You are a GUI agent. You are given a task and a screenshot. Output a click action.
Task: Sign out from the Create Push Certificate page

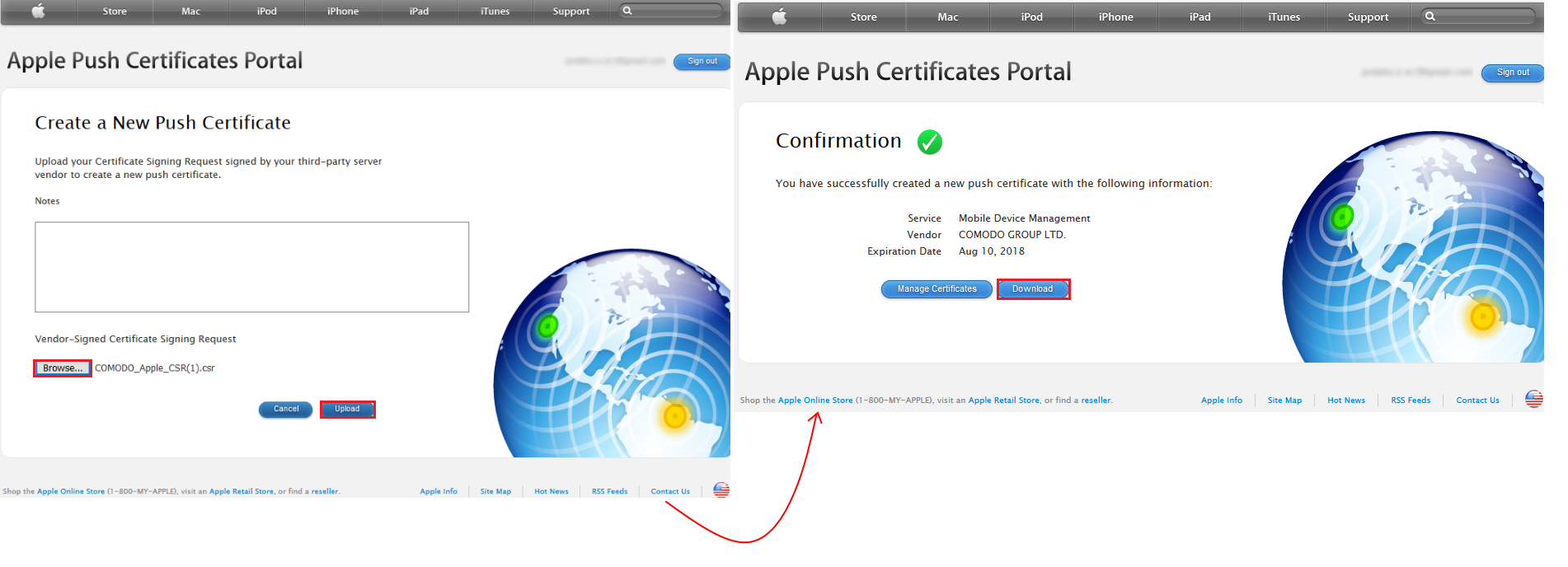click(x=702, y=61)
